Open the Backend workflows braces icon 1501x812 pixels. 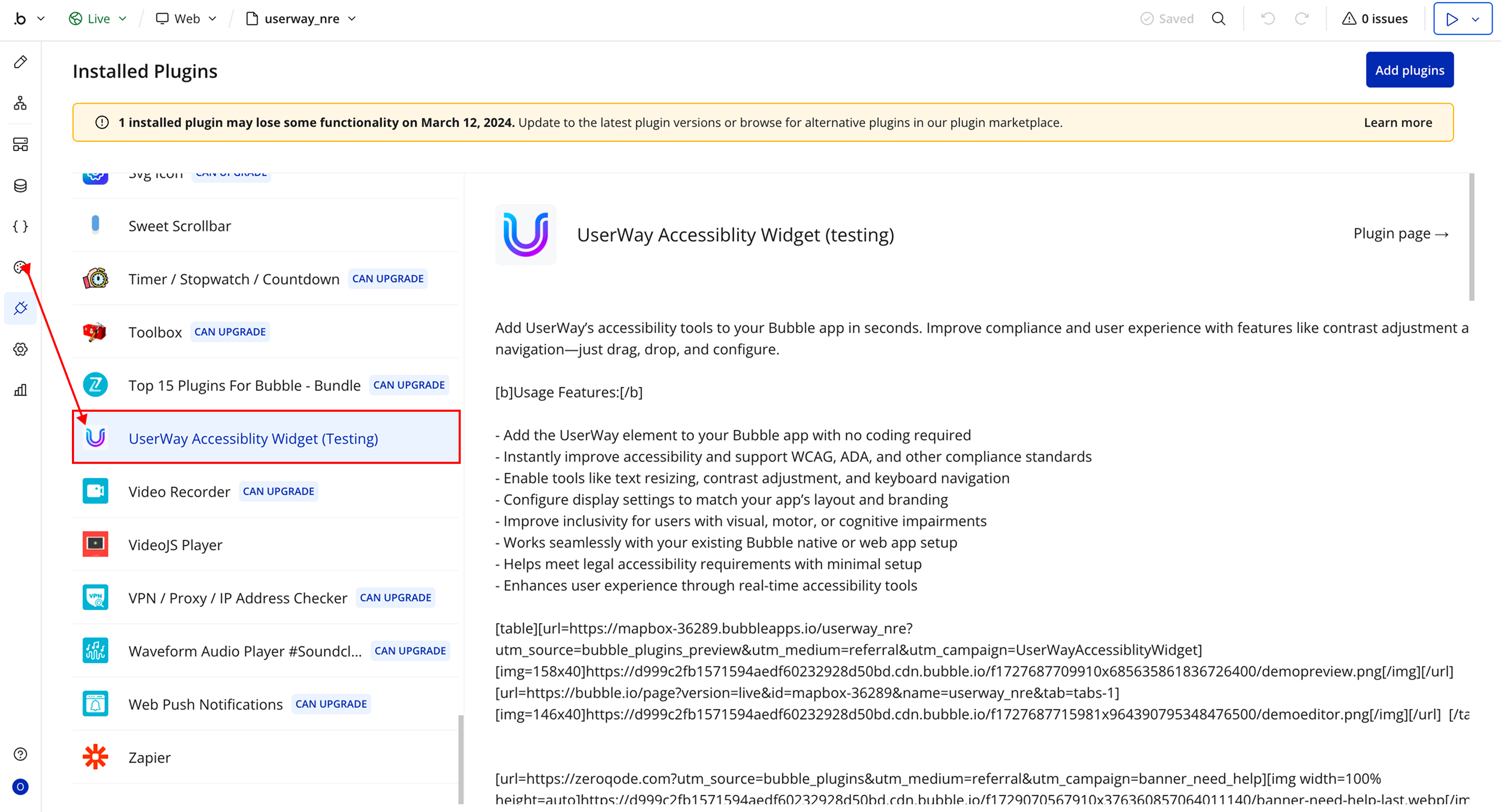(x=20, y=226)
